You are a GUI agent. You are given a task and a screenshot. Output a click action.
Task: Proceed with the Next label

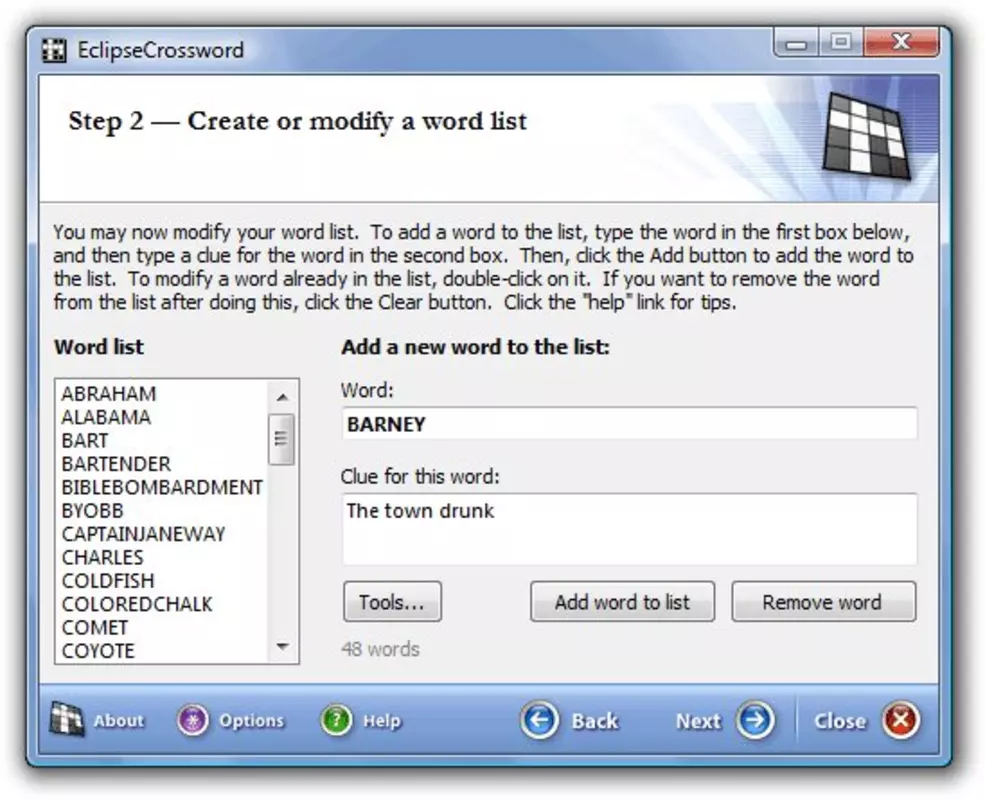(698, 721)
